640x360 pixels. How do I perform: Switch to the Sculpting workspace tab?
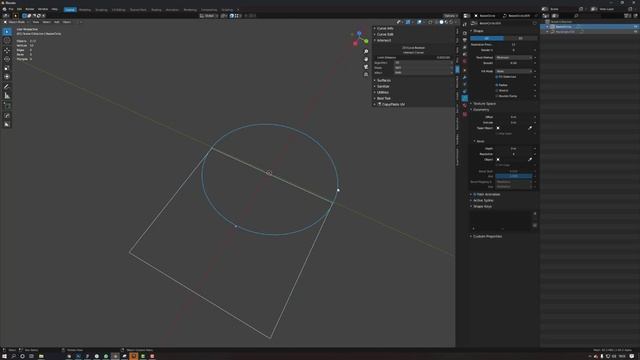tap(101, 9)
